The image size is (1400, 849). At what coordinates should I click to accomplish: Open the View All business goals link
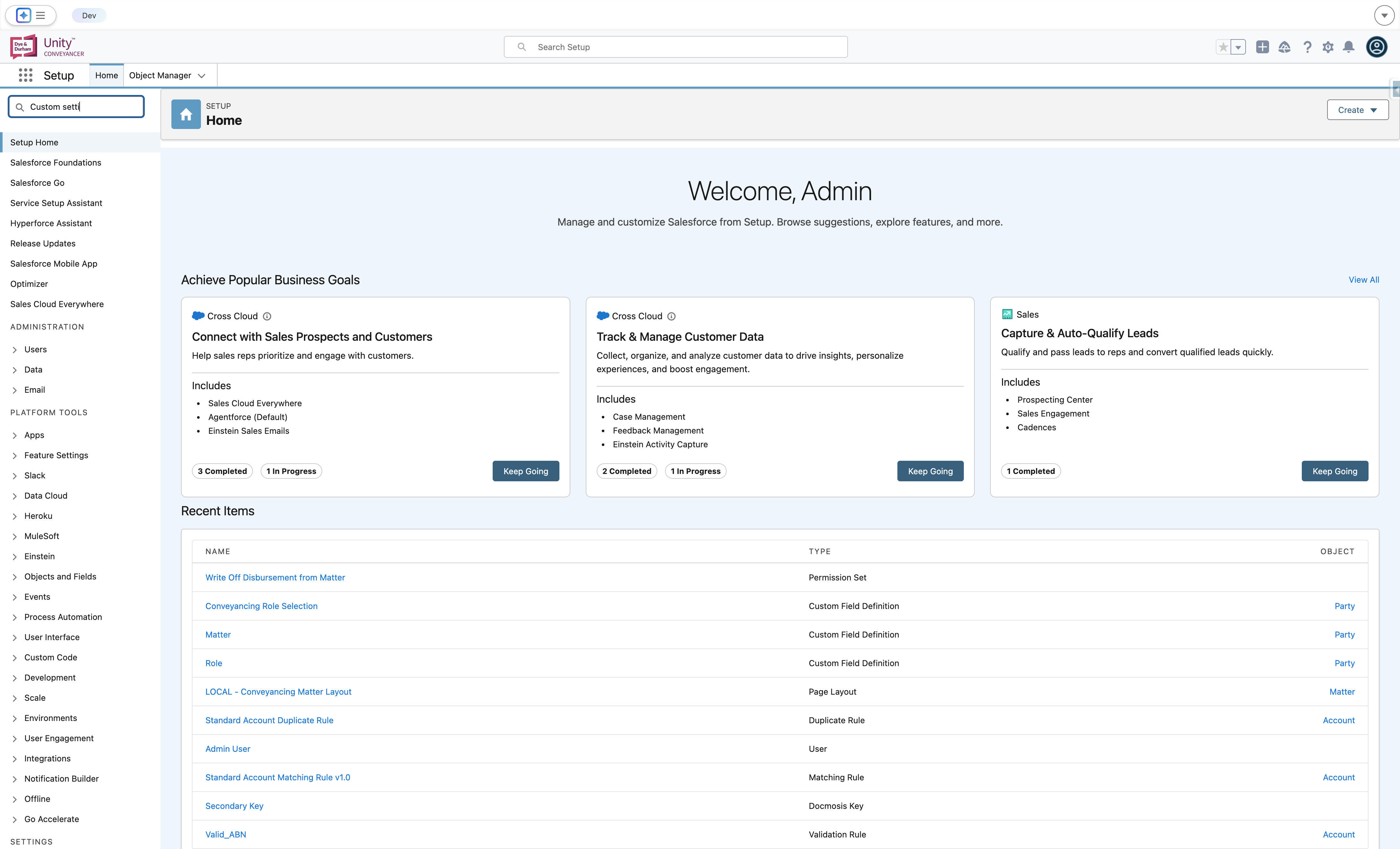pos(1364,279)
